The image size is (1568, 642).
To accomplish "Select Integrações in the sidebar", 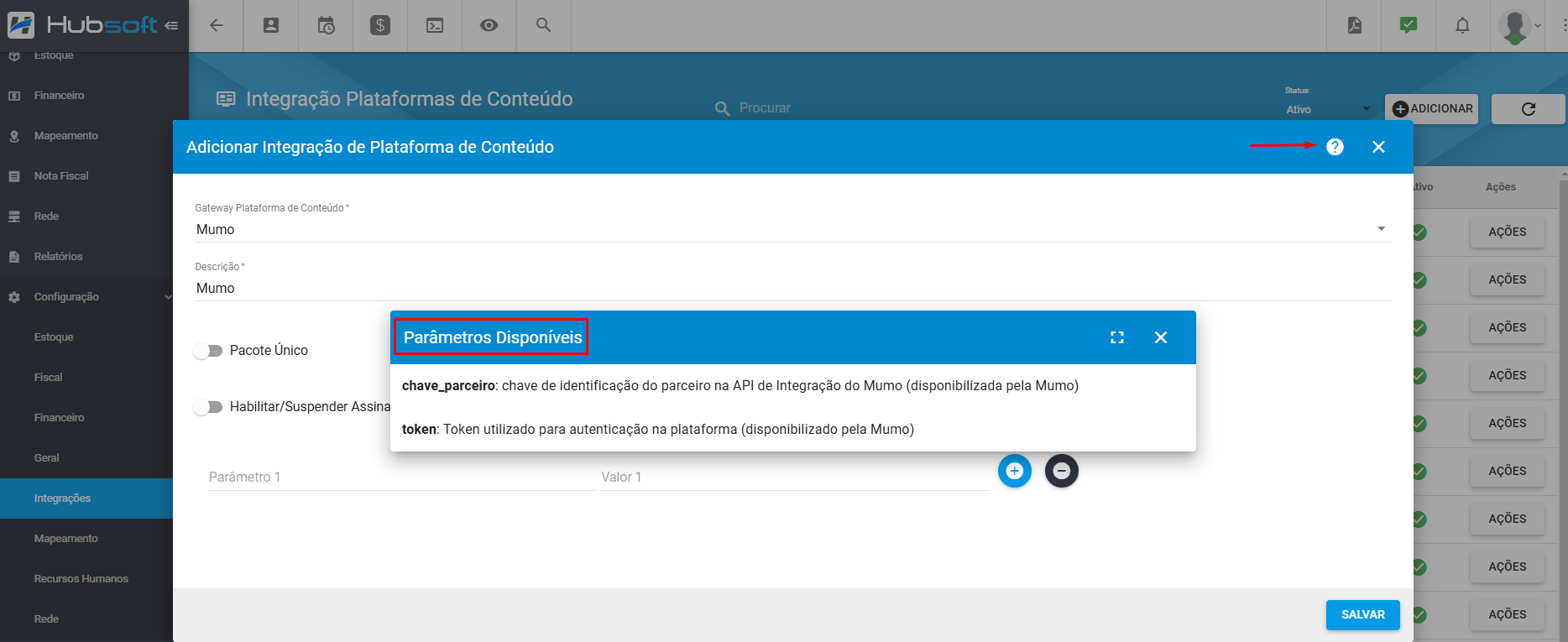I will coord(86,498).
